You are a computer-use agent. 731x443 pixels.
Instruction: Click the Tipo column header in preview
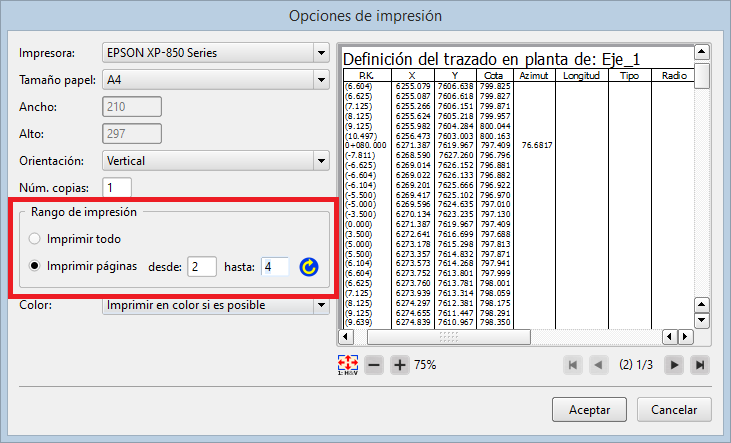[x=629, y=76]
